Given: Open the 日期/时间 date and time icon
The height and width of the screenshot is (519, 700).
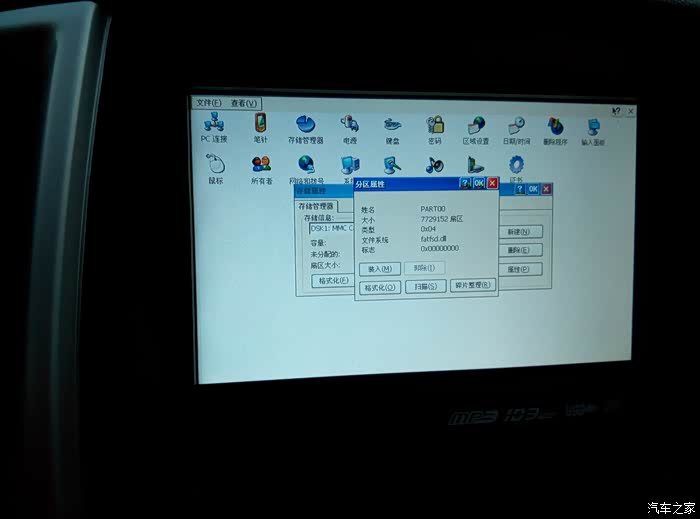Looking at the screenshot, I should [517, 131].
